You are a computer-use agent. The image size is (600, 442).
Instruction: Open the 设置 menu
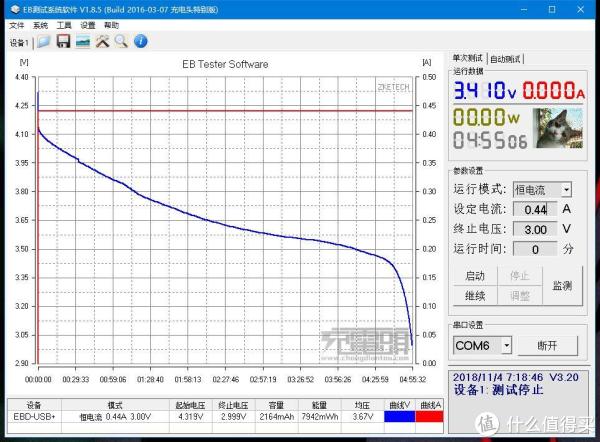click(x=88, y=25)
